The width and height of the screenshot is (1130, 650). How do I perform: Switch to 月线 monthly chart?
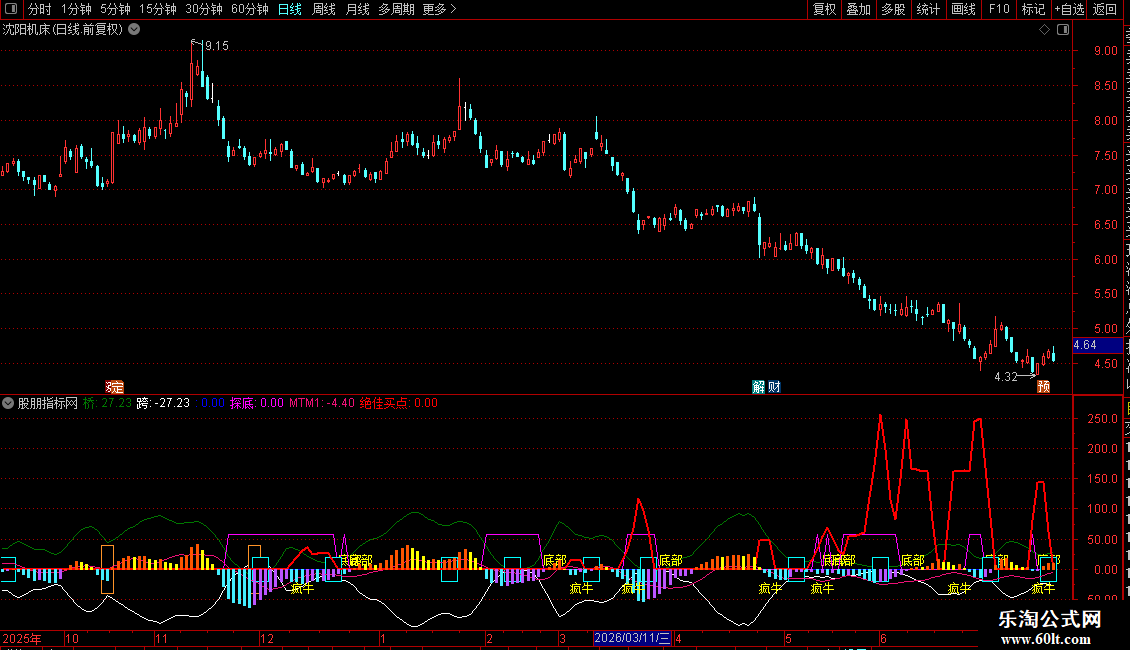(357, 9)
